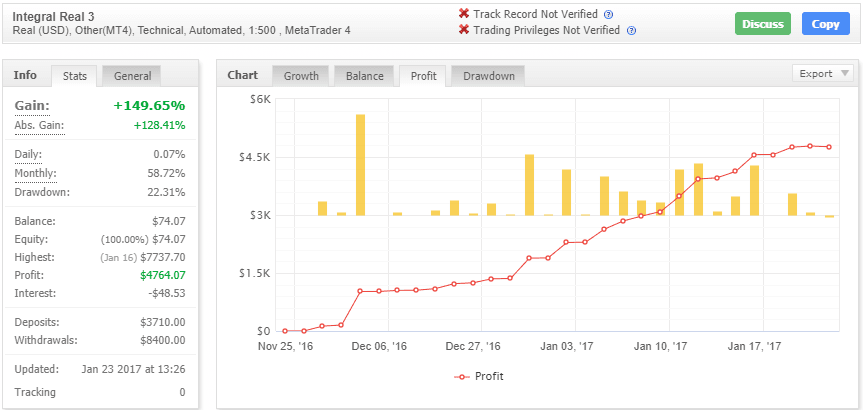Switch to the Growth chart tab
This screenshot has width=863, height=410.
pos(301,76)
